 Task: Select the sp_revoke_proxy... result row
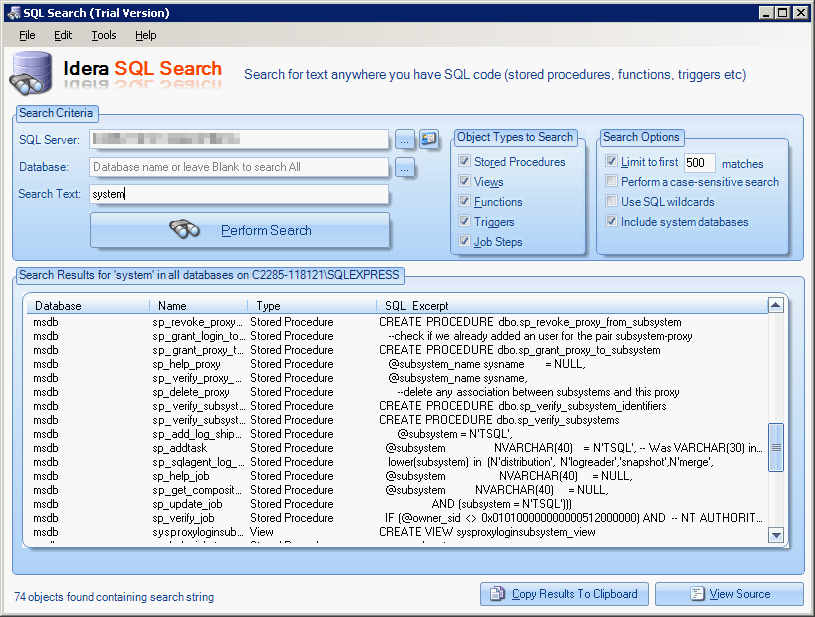(x=398, y=322)
